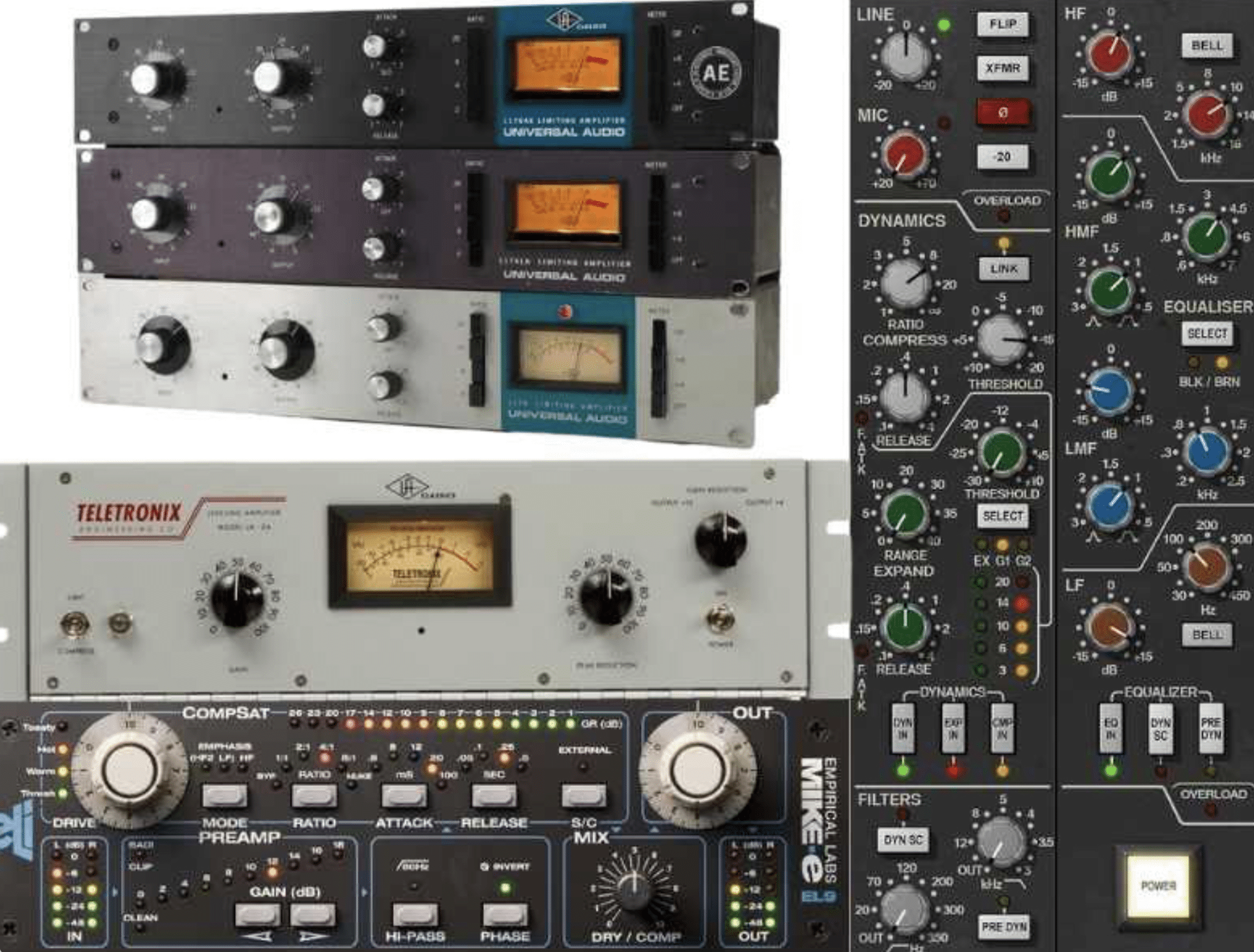Click the silver 1176 output knob
Viewport: 1254px width, 952px height.
tap(286, 349)
